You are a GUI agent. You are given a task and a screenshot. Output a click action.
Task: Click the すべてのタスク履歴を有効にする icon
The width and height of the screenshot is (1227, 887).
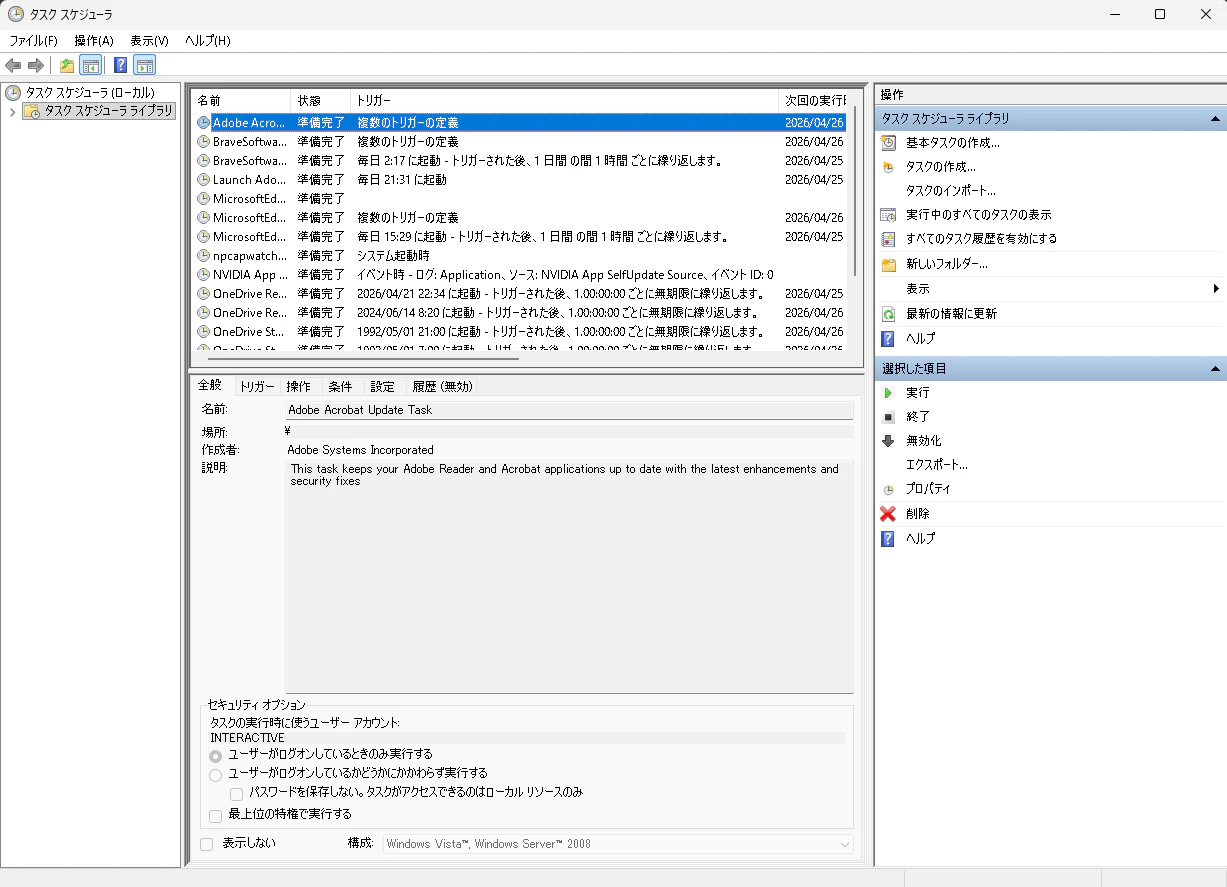tap(888, 239)
